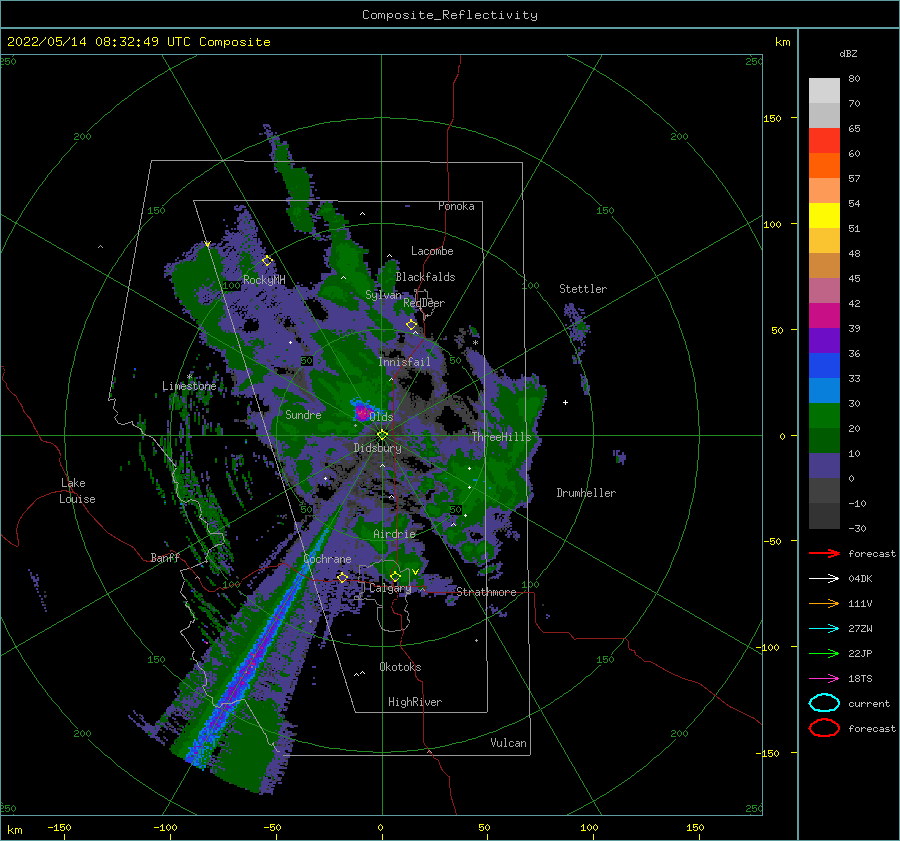900x841 pixels.
Task: Click the dBZ legend heading
Action: (848, 54)
